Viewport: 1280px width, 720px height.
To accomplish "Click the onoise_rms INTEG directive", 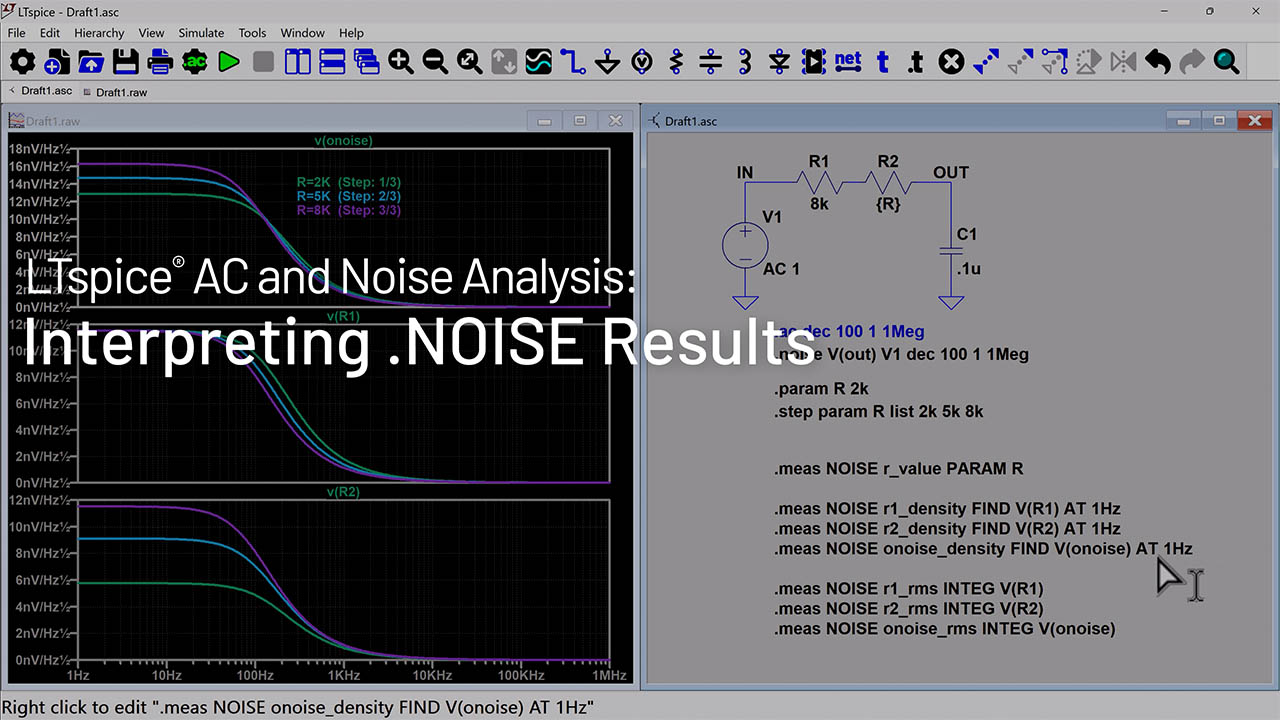I will tap(944, 629).
